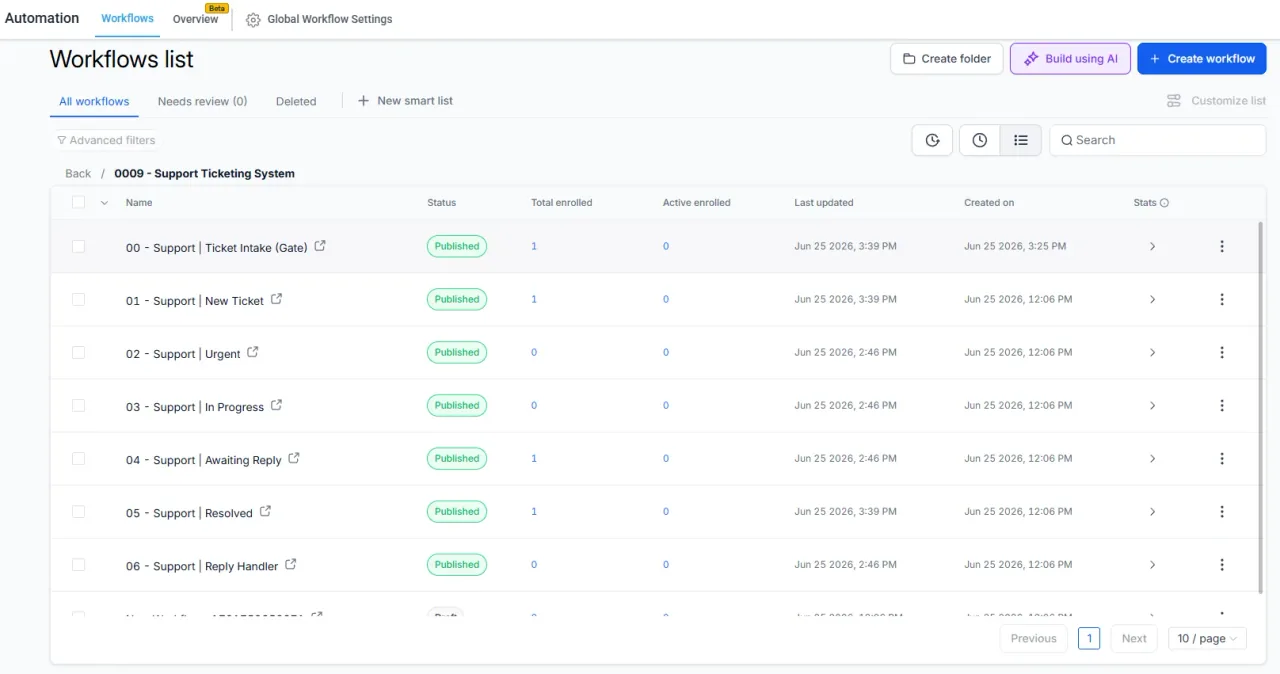
Task: Click the plus icon of New smart list
Action: [363, 101]
